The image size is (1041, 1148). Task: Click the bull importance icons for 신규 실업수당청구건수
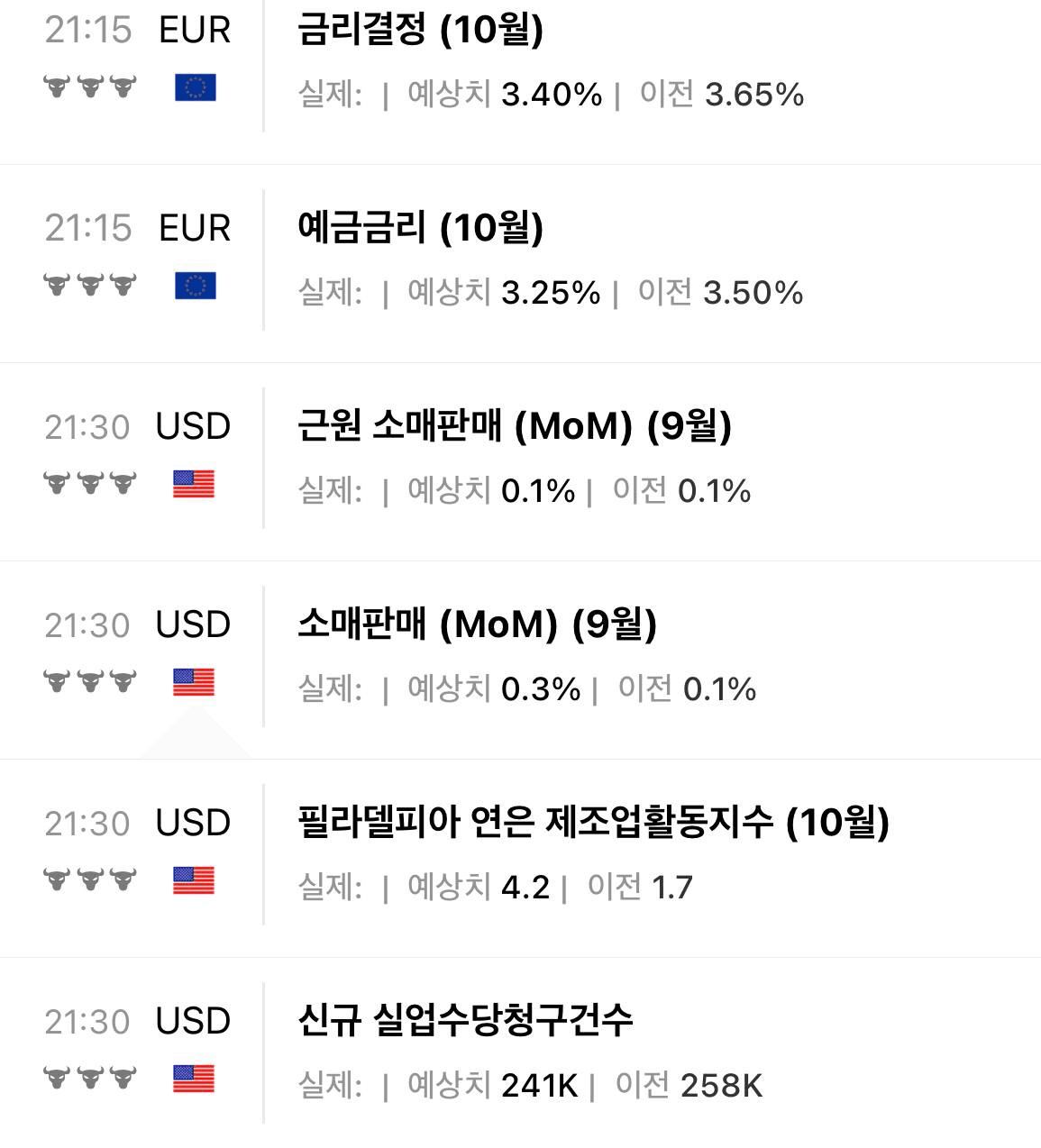(x=90, y=1079)
